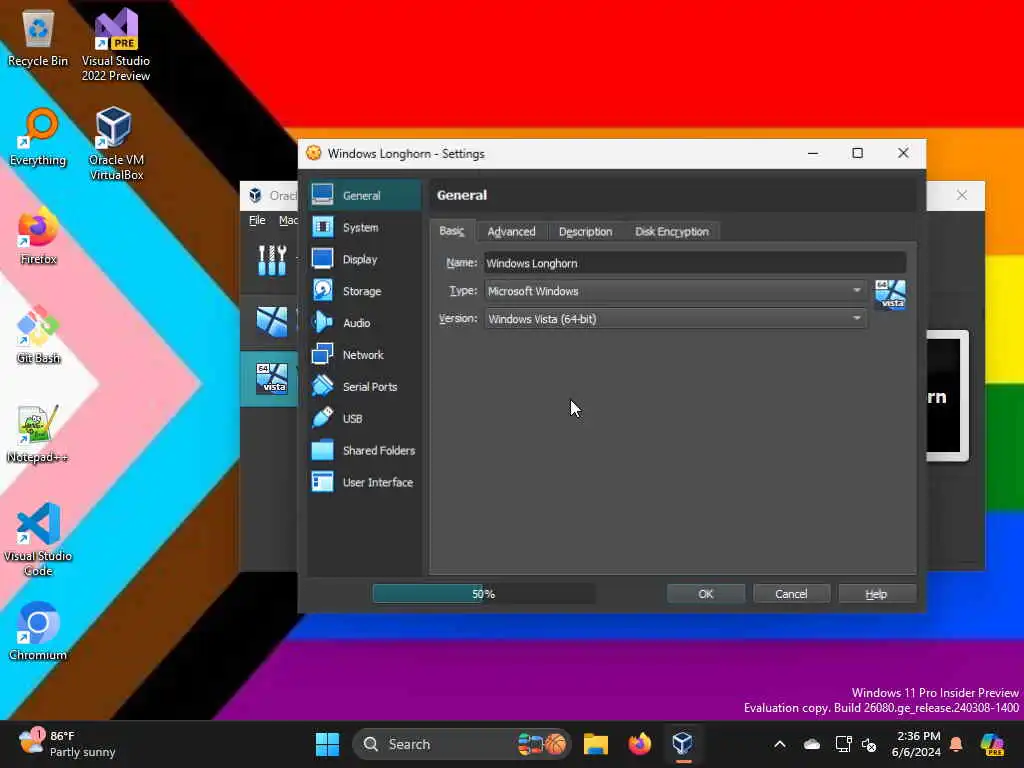Show hidden icons in system tray
This screenshot has height=768, width=1024.
(x=780, y=744)
